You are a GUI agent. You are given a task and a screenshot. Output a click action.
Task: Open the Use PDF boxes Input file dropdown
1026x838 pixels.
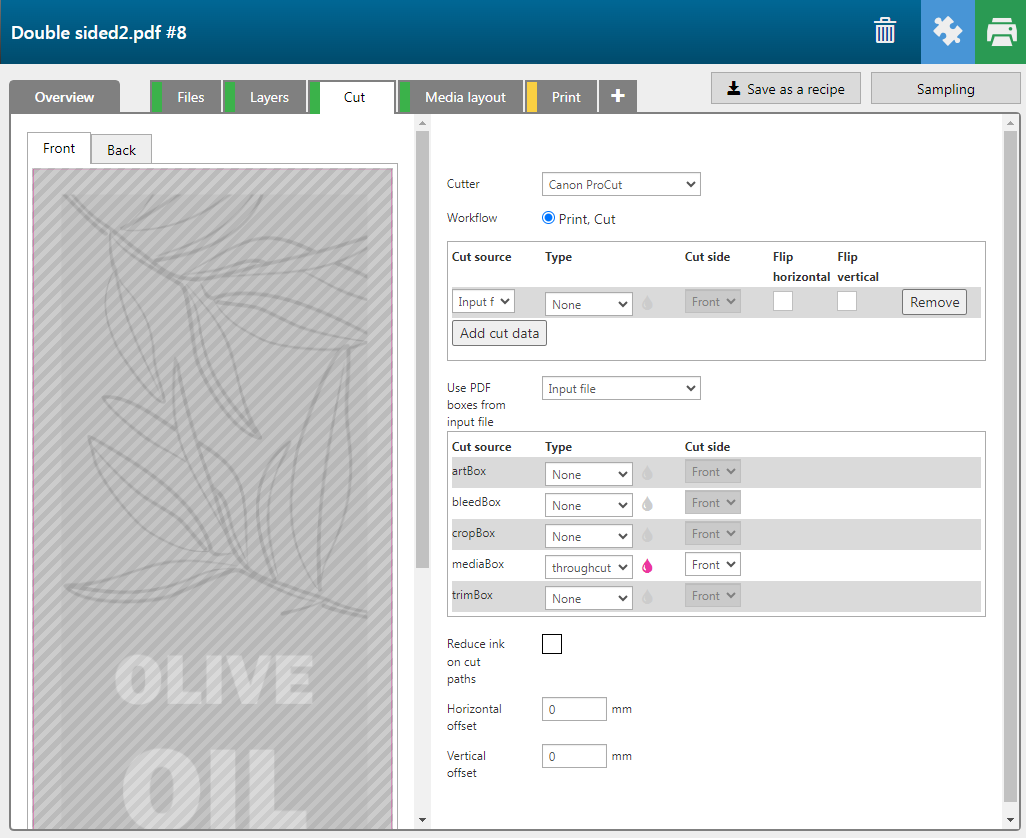tap(620, 388)
